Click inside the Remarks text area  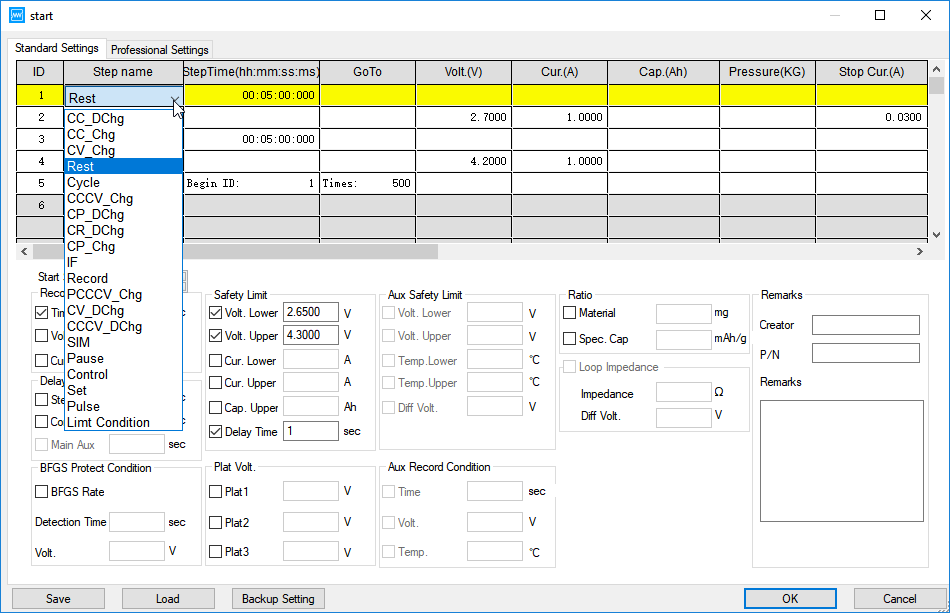(842, 461)
